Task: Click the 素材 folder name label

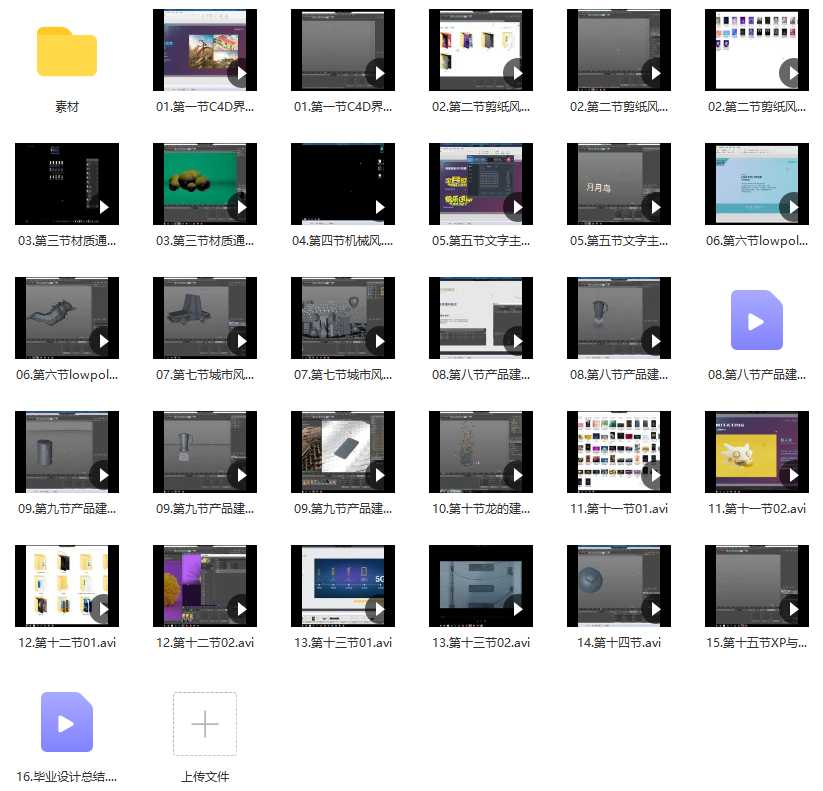Action: point(67,107)
